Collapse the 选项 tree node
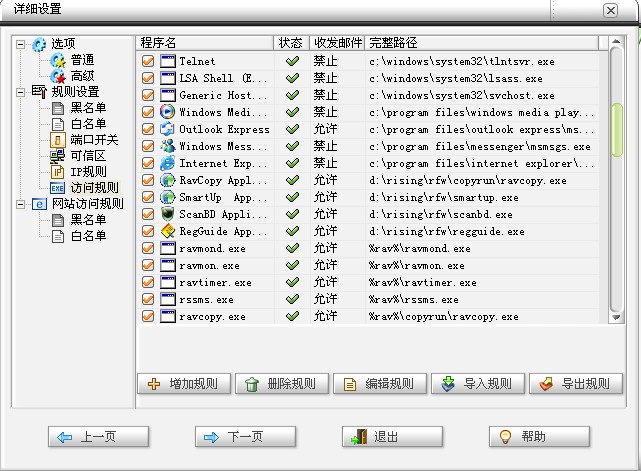Image resolution: width=641 pixels, height=471 pixels. coord(20,44)
